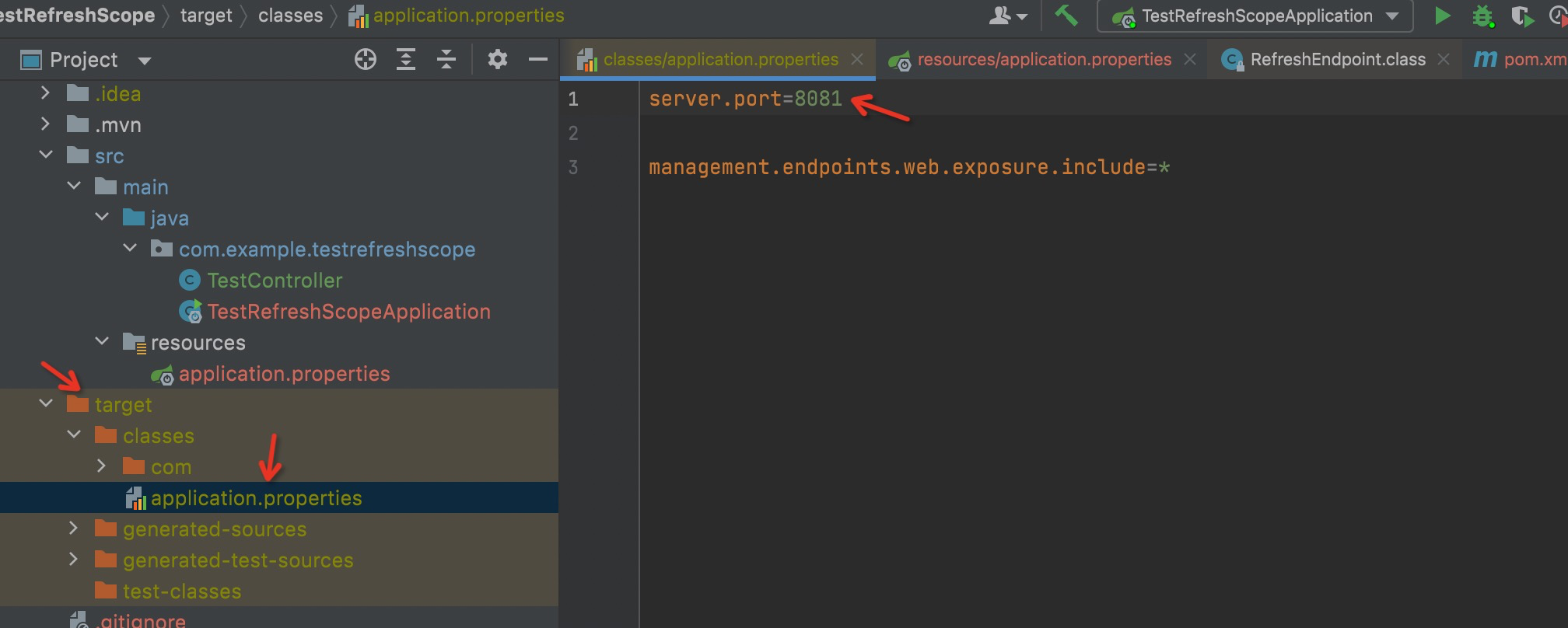Image resolution: width=1568 pixels, height=628 pixels.
Task: Place cursor on management.endpoints.web.exposure.include line
Action: pyautogui.click(x=909, y=167)
